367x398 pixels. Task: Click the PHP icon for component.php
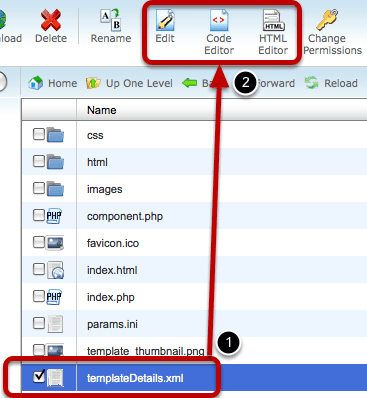tap(54, 216)
